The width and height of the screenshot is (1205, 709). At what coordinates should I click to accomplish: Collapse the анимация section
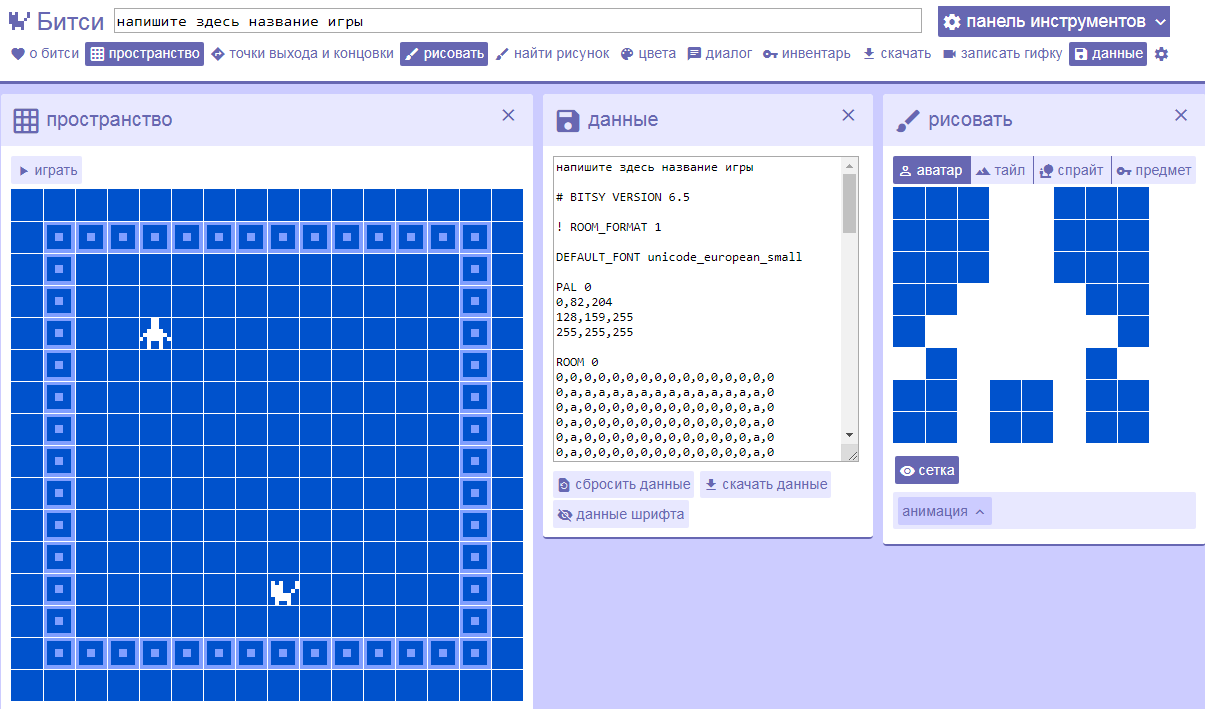click(x=944, y=511)
